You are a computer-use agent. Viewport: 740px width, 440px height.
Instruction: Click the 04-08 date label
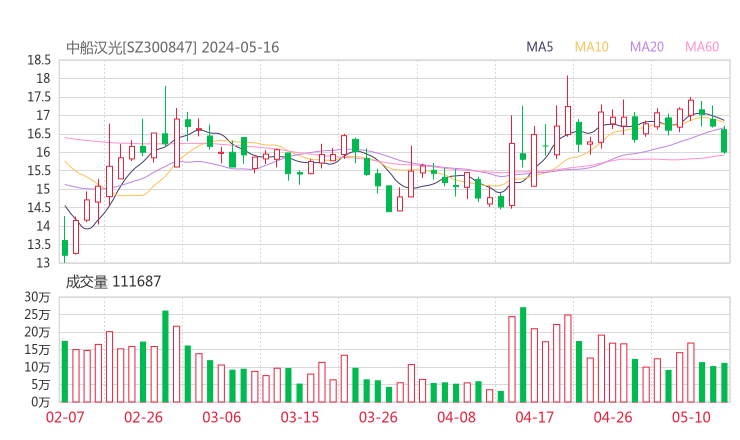click(456, 417)
